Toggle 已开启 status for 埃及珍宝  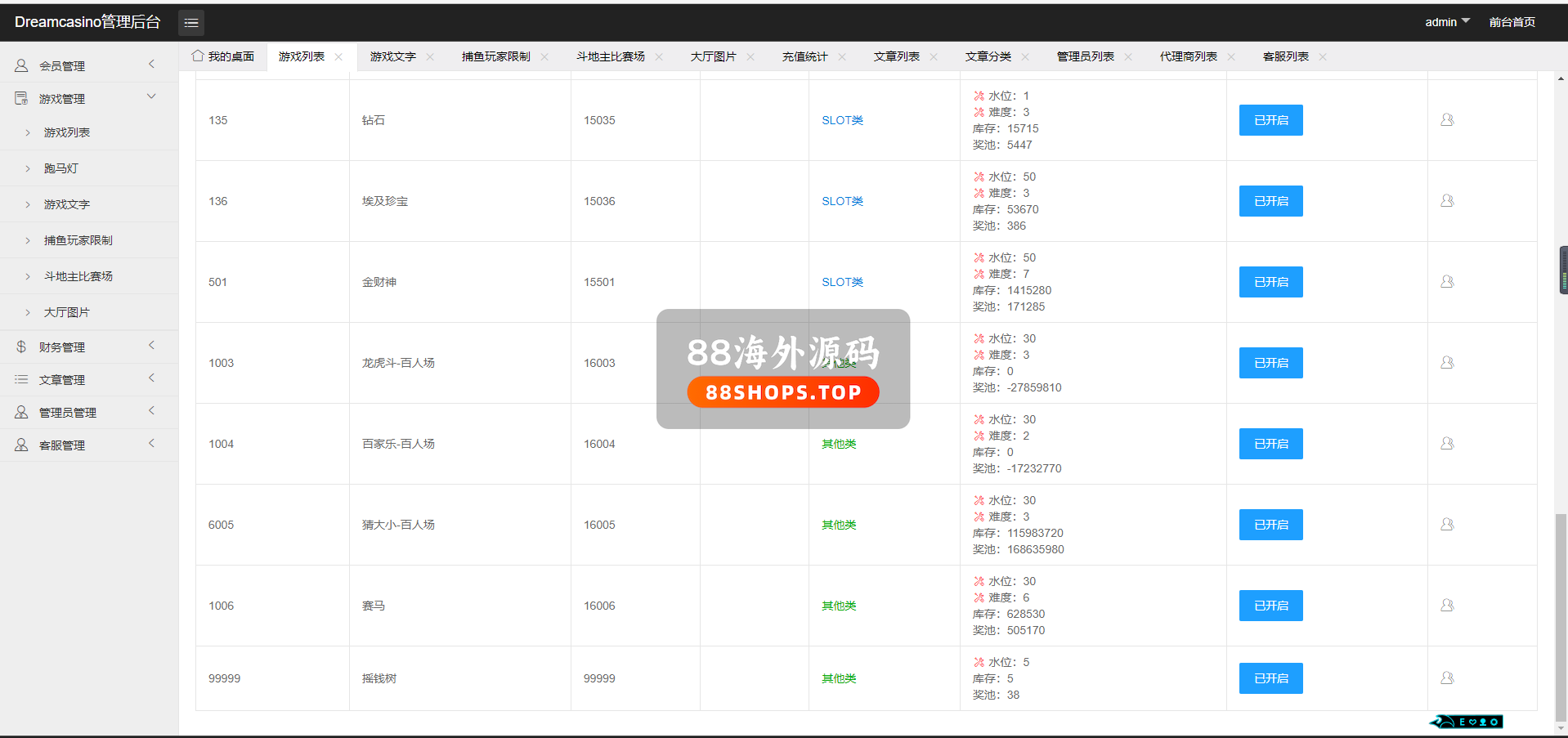tap(1270, 201)
